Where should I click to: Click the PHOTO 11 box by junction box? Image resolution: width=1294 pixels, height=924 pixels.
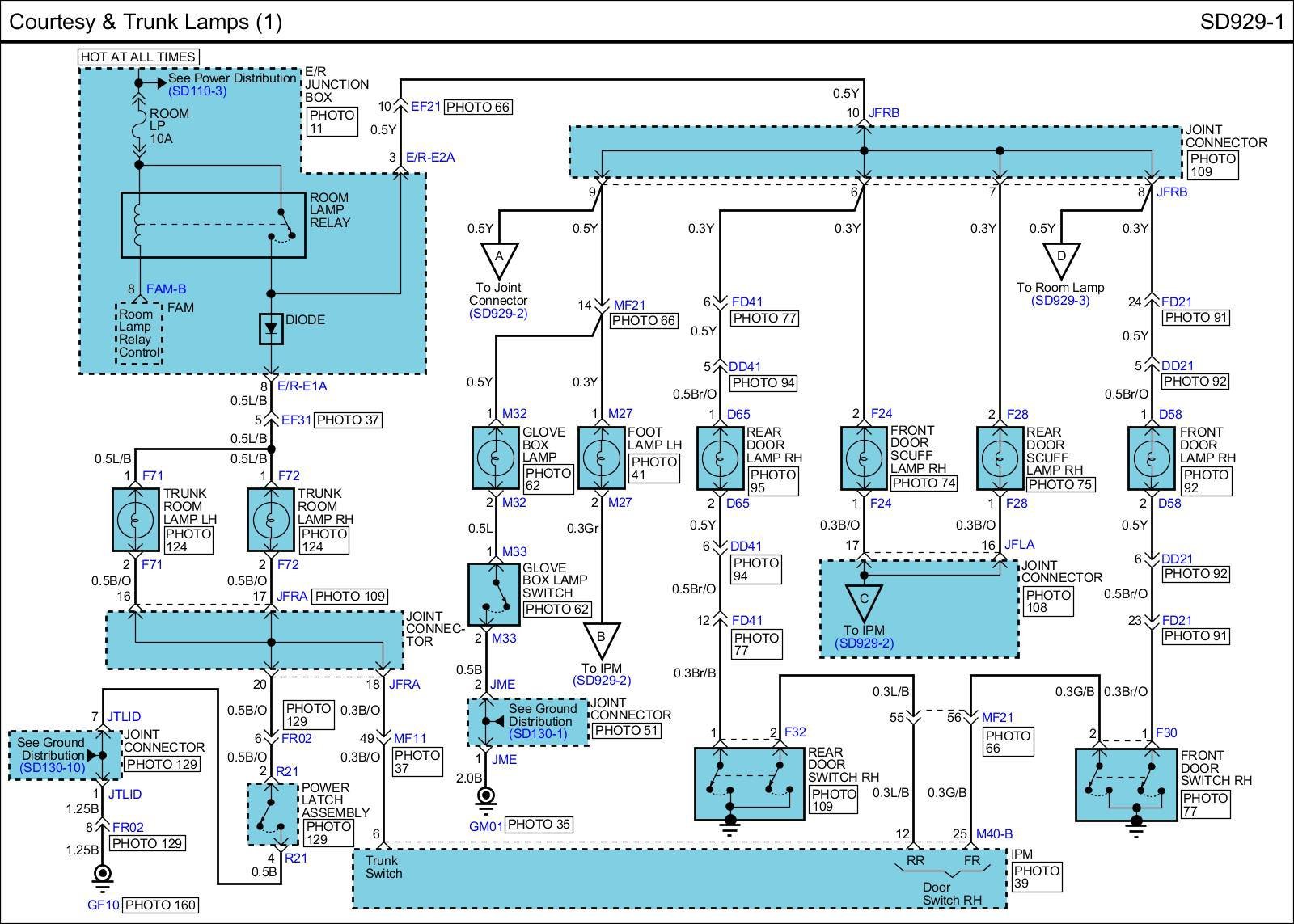(x=332, y=121)
